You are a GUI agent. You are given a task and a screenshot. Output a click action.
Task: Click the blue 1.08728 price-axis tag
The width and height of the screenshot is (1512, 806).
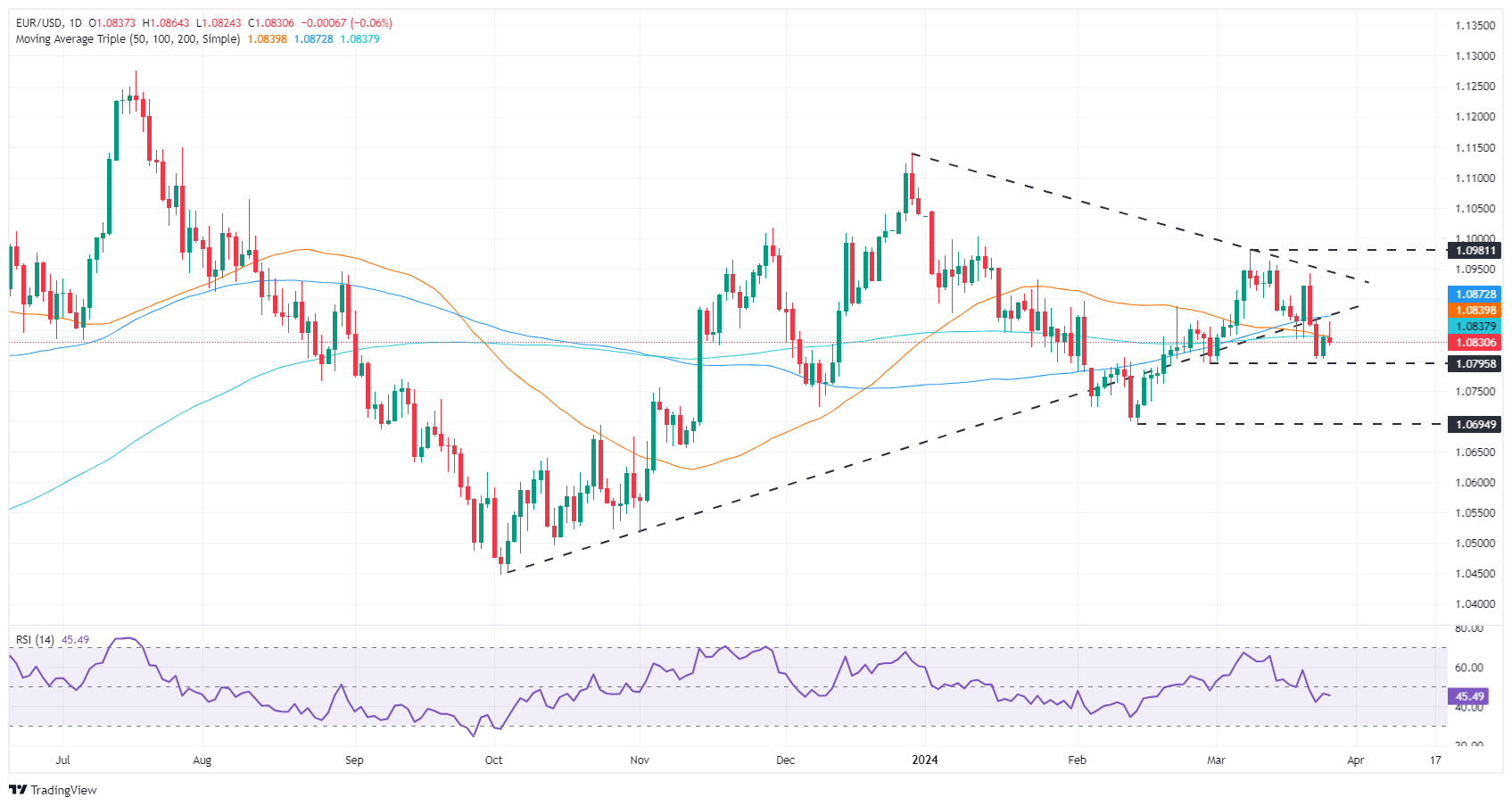point(1475,294)
